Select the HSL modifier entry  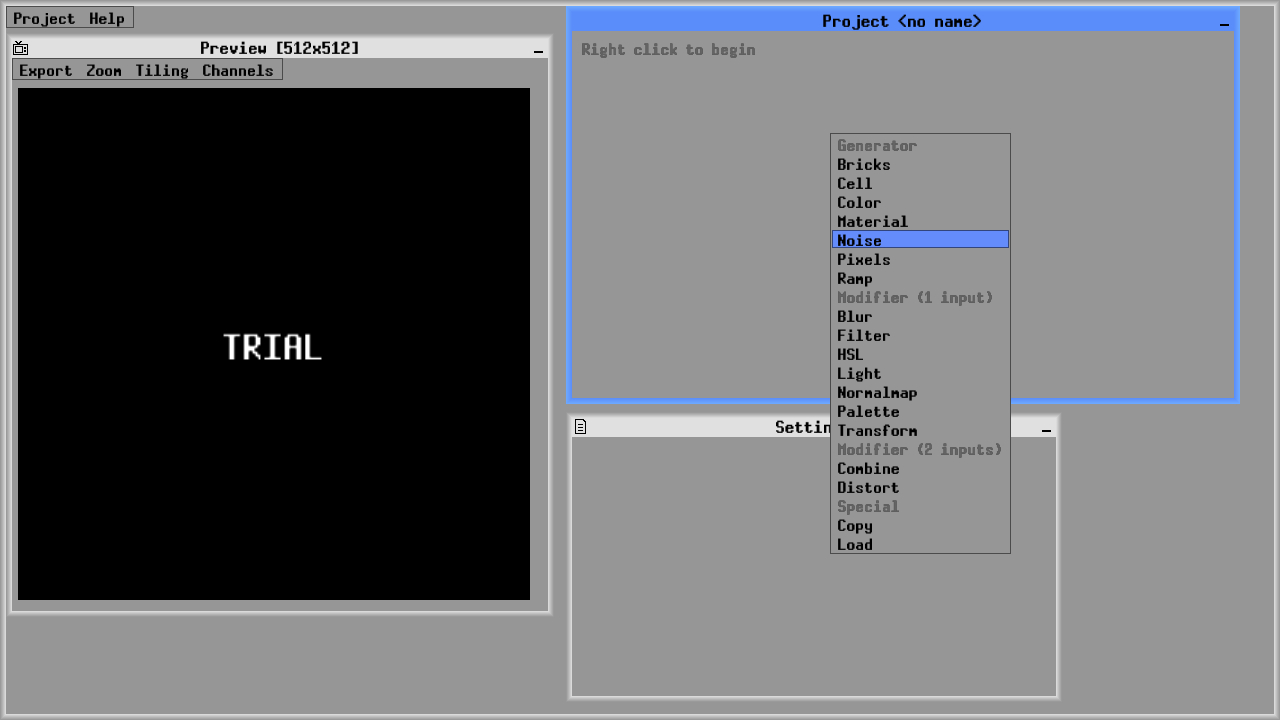920,354
